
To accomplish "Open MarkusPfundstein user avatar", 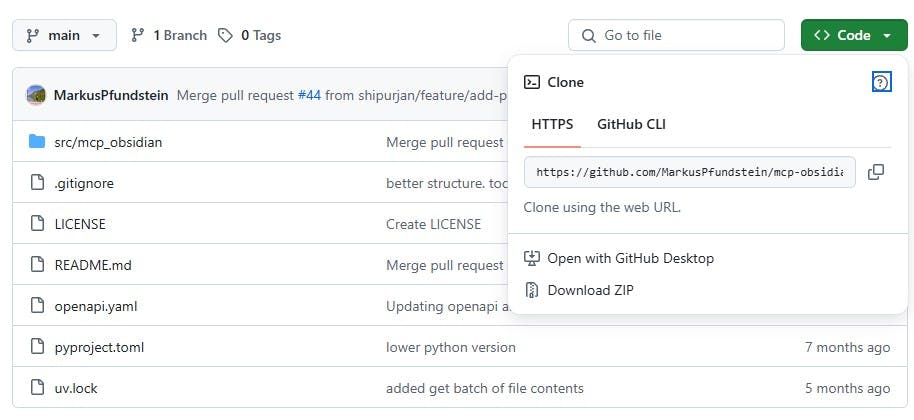I will pos(36,95).
